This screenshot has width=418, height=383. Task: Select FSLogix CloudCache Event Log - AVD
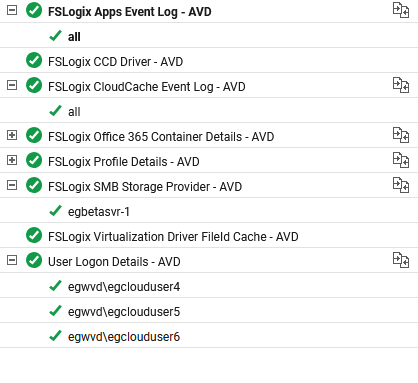[147, 87]
